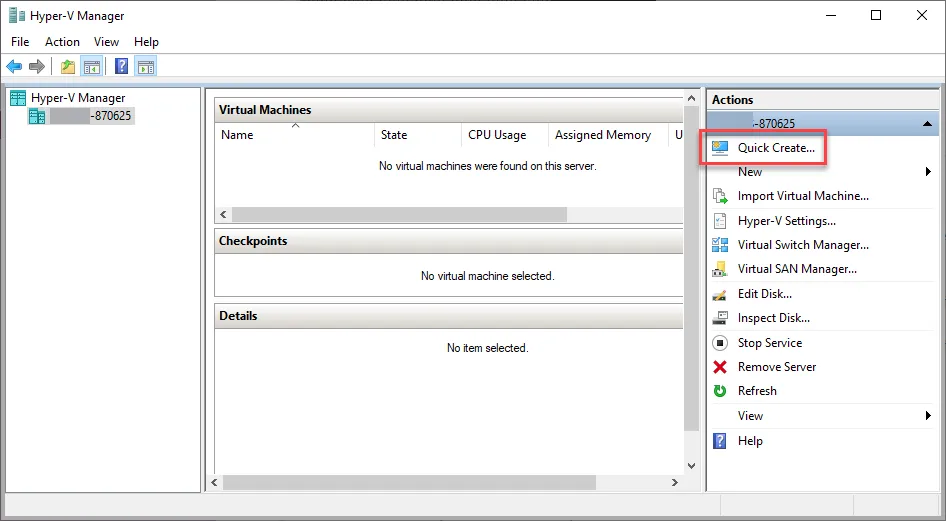Click the Virtual Switch Manager icon
This screenshot has height=521, width=946.
coord(720,245)
